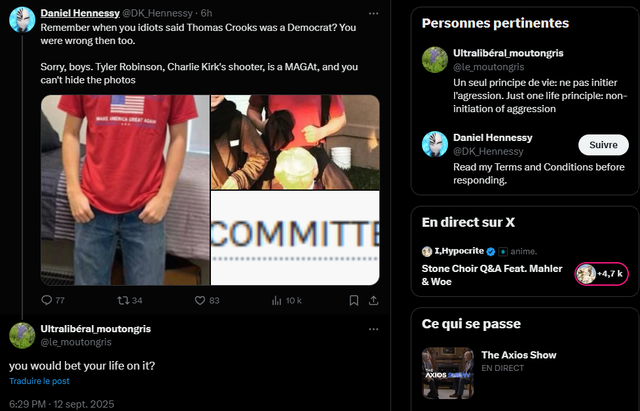Click the 6:29 PM · 12 sept. 2025 timestamp

point(60,403)
